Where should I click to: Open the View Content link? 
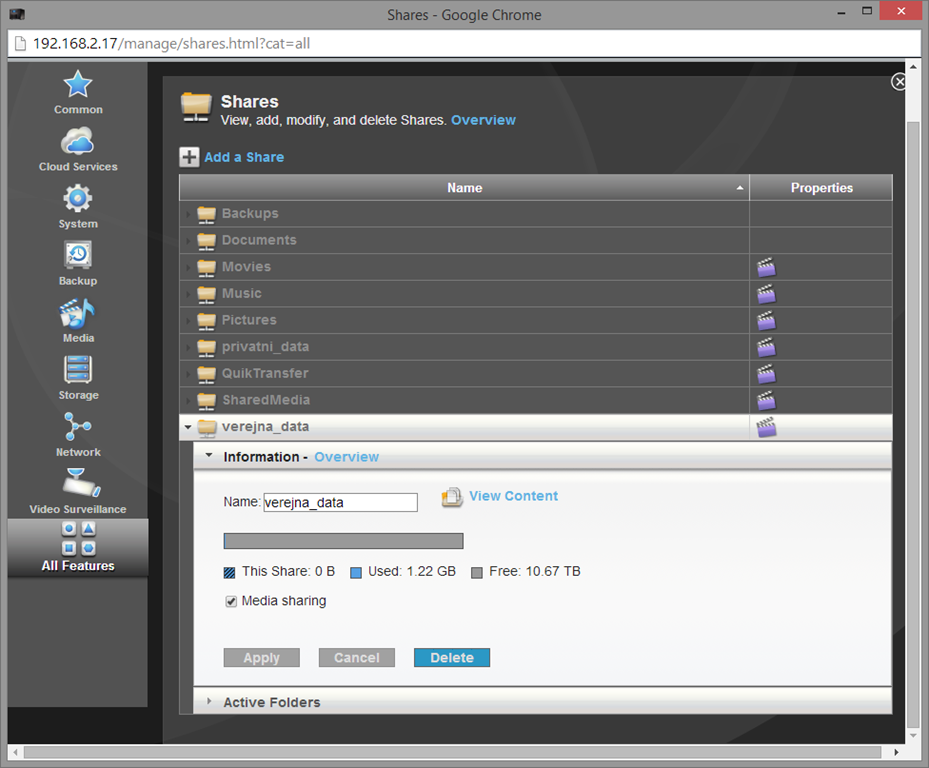[x=513, y=496]
